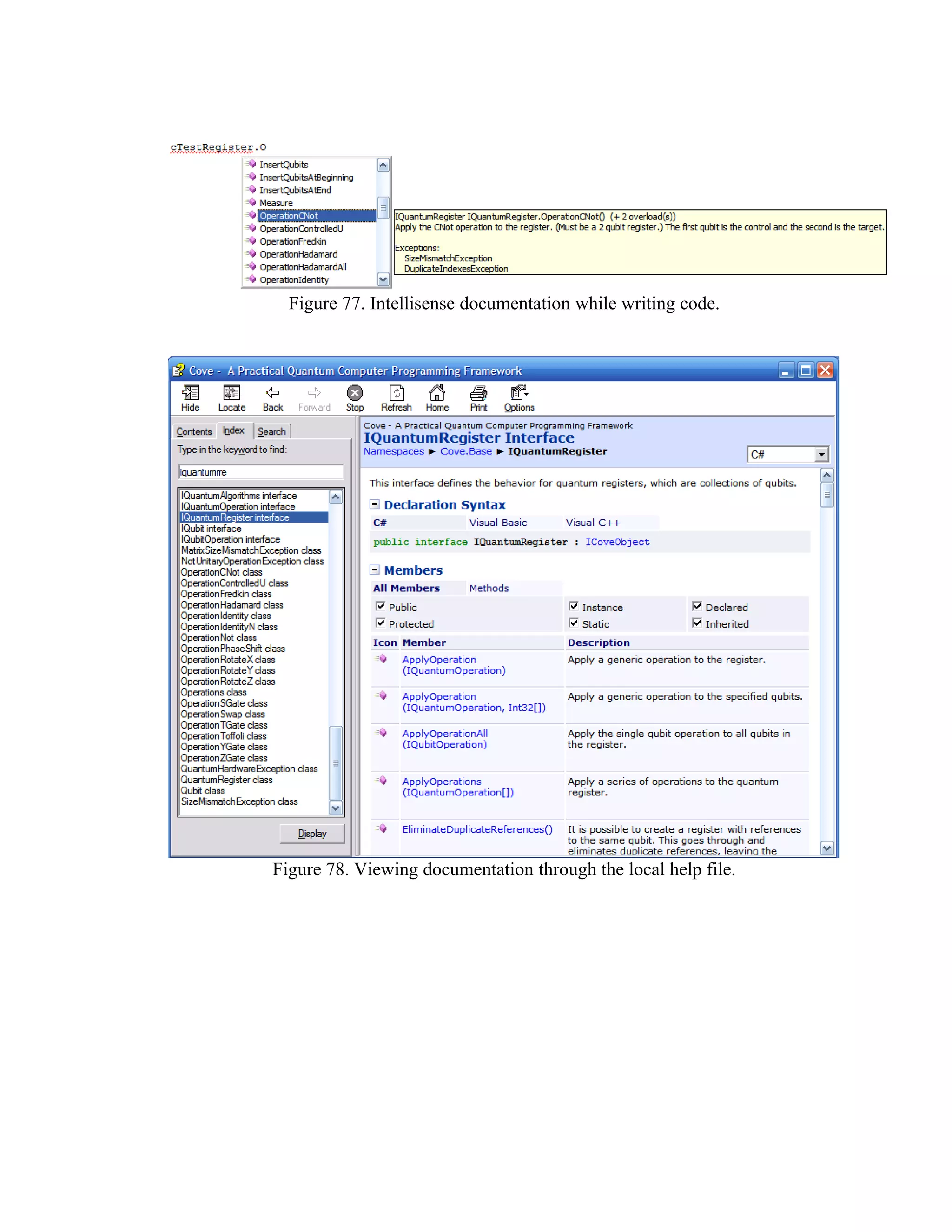The width and height of the screenshot is (952, 1232).
Task: Collapse the Declaration Syntax section
Action: 375,504
